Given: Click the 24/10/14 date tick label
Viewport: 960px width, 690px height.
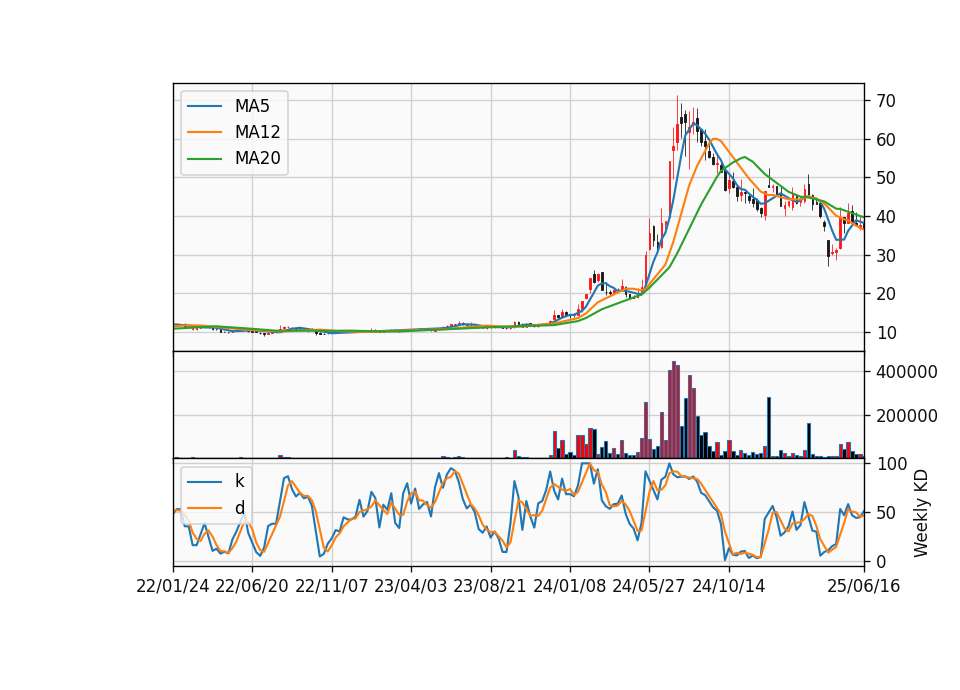Looking at the screenshot, I should click(729, 586).
